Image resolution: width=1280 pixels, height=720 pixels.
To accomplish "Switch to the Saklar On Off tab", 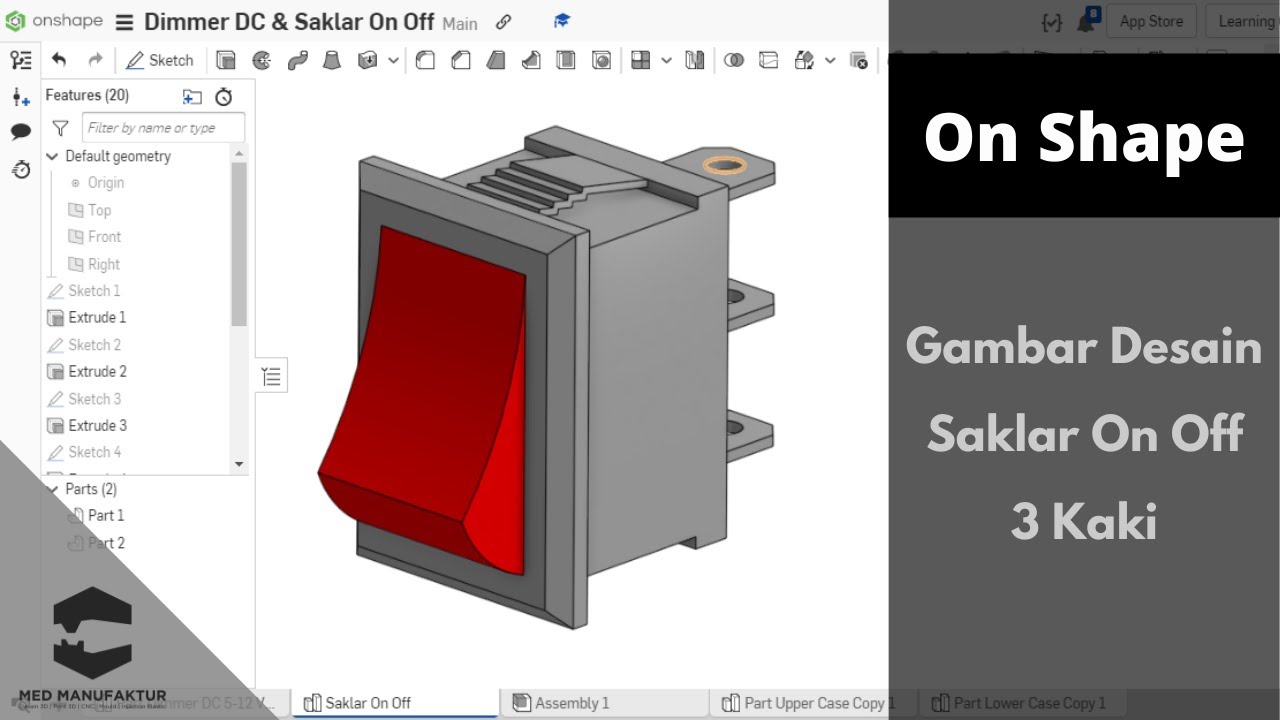I will [396, 703].
